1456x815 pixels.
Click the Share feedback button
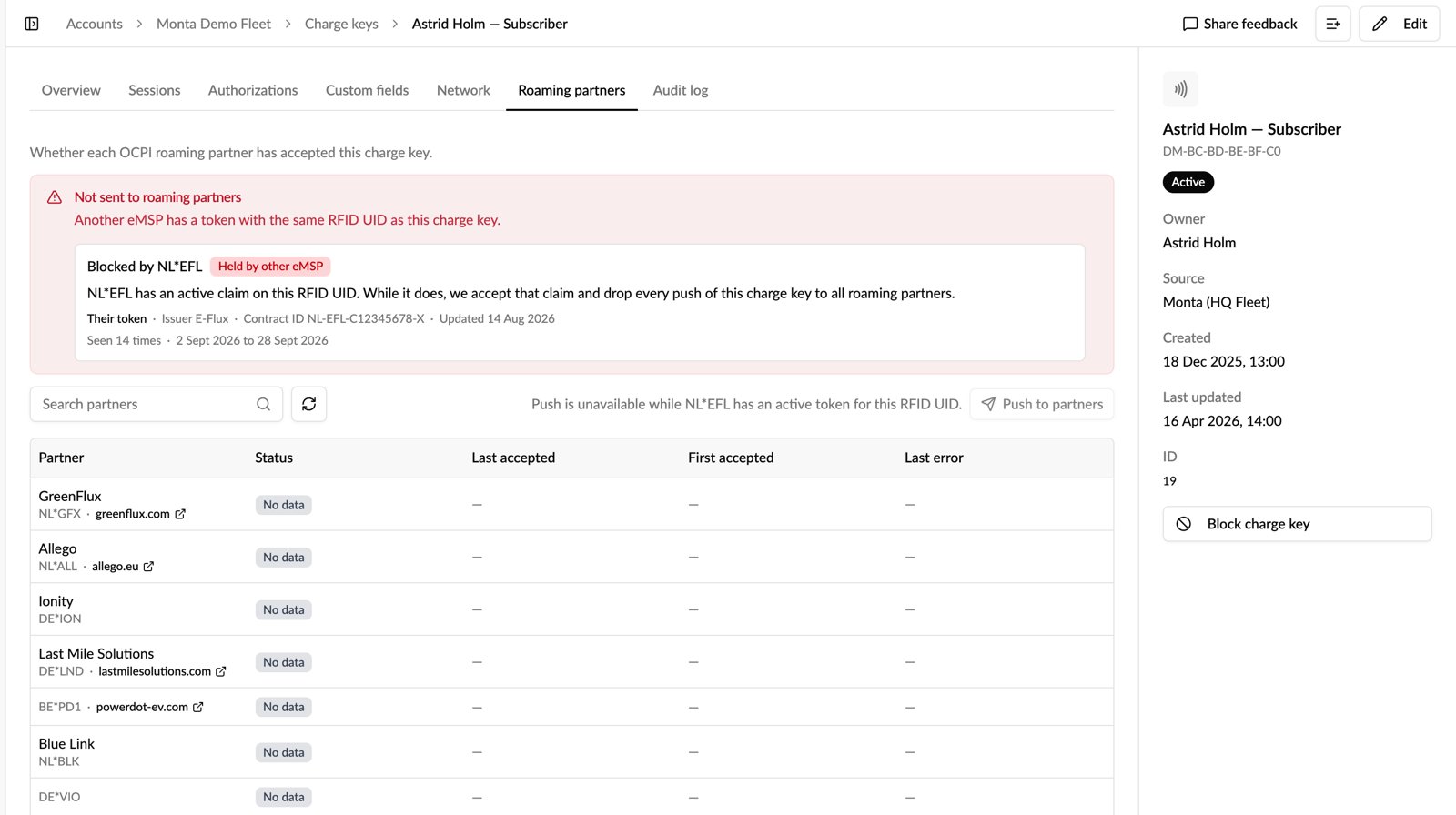click(x=1239, y=24)
